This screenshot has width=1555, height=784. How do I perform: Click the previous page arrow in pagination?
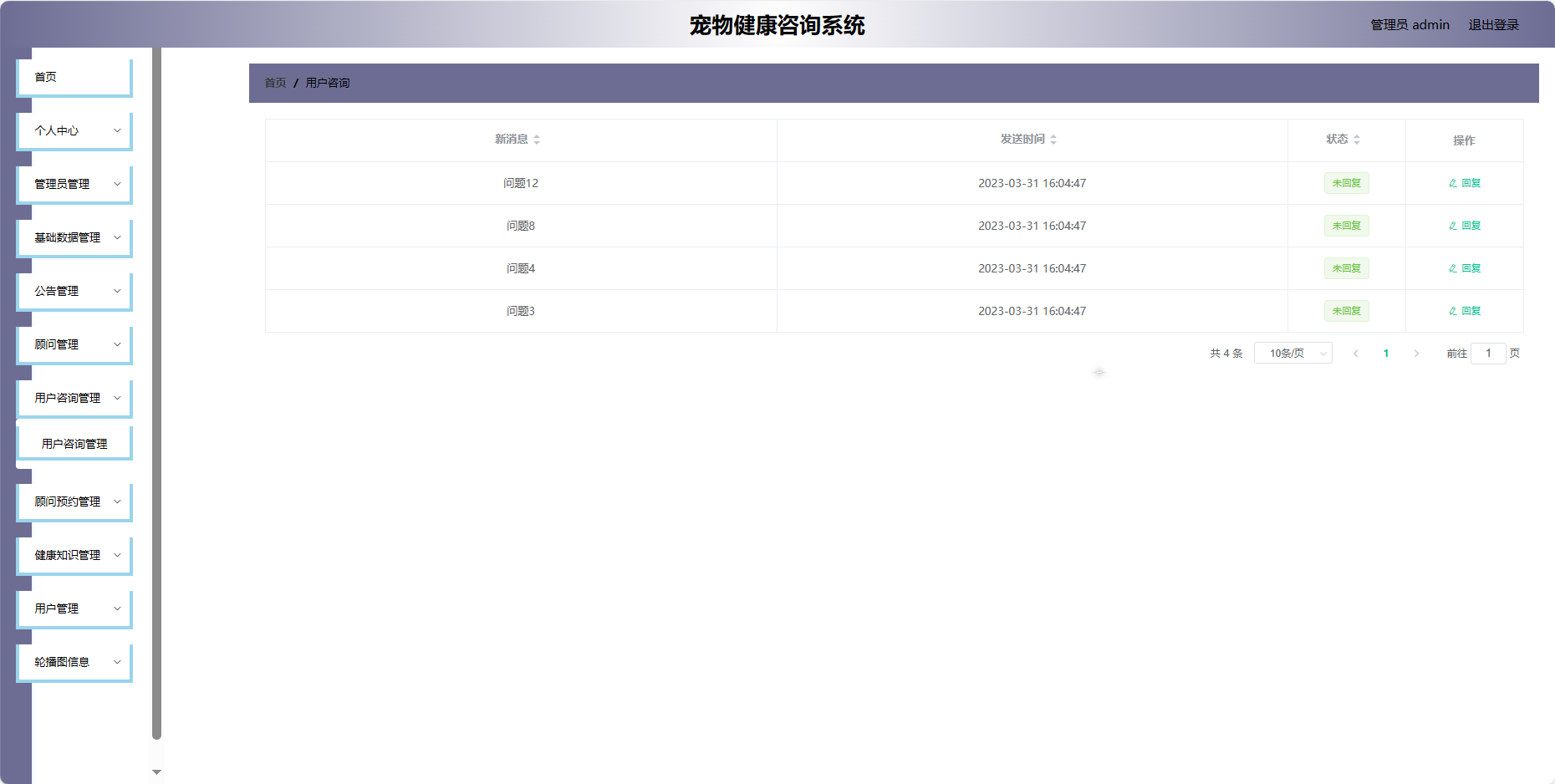tap(1356, 354)
